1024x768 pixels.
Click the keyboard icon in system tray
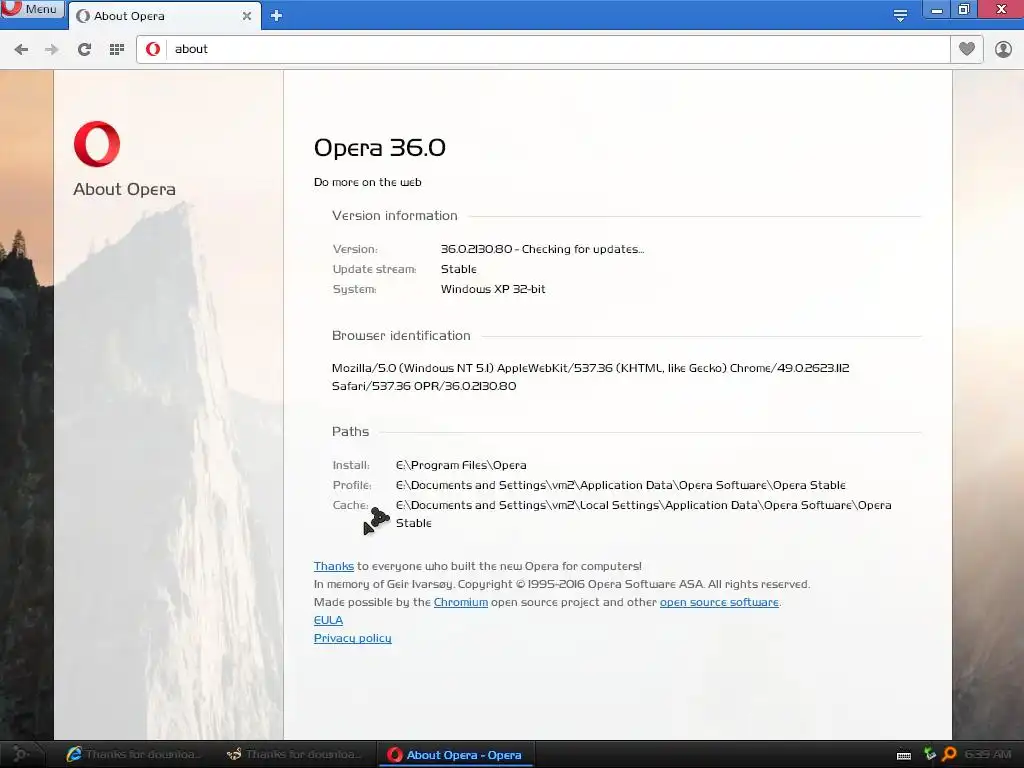tap(904, 756)
